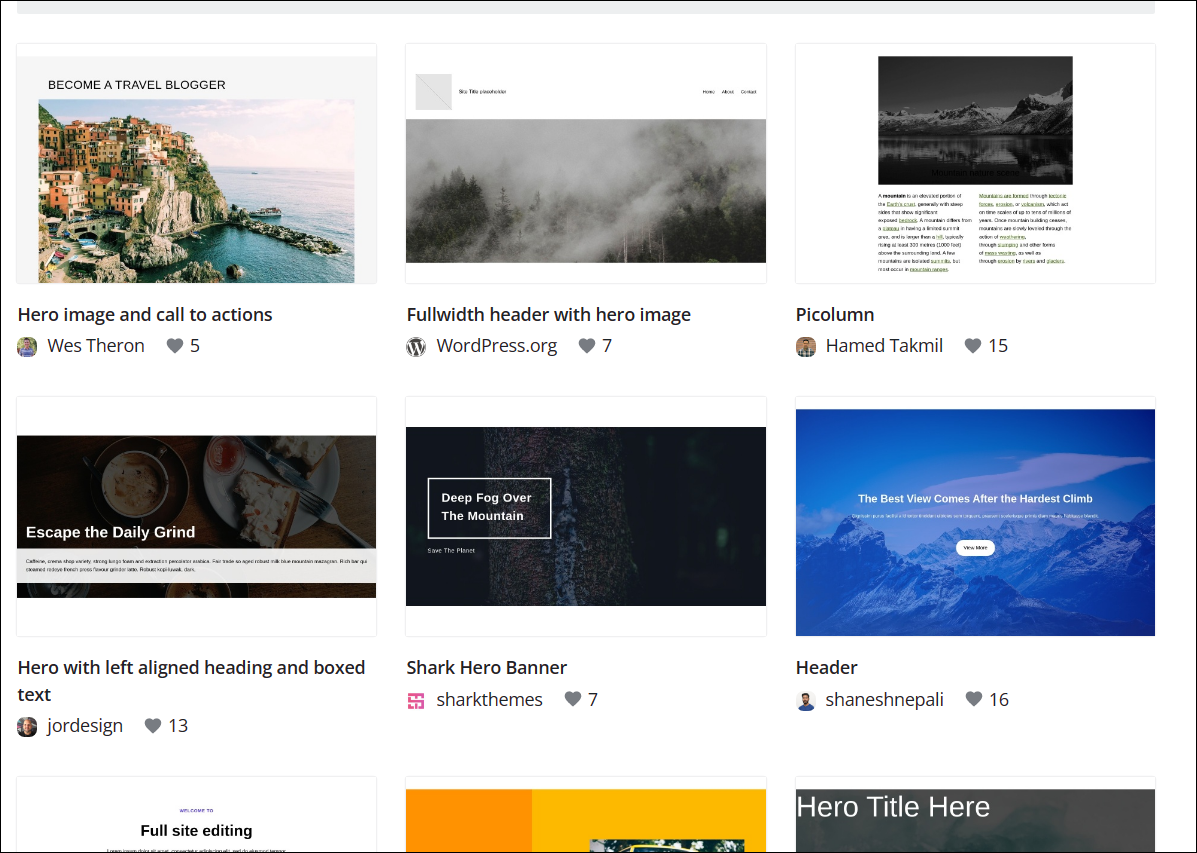The image size is (1197, 853).
Task: Click shaneshnepali's avatar icon
Action: (805, 700)
